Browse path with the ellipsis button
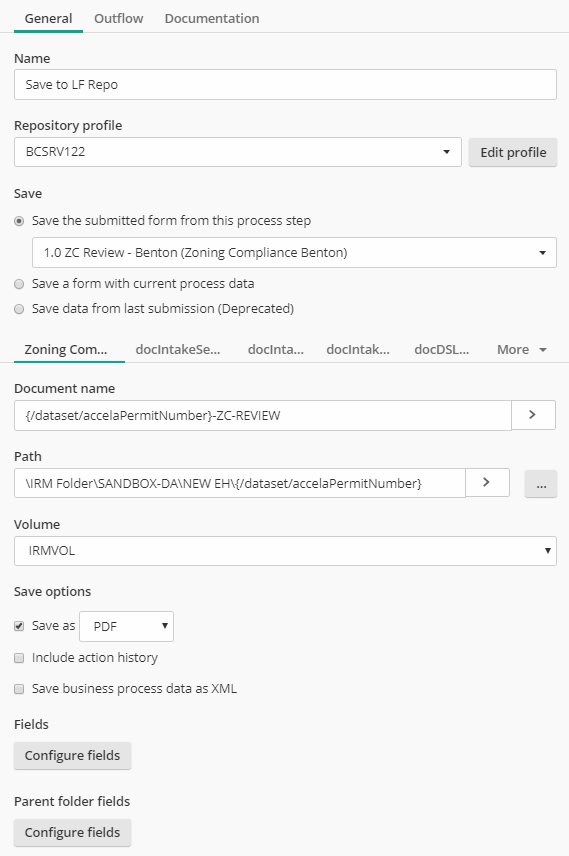The width and height of the screenshot is (569, 856). pos(541,484)
